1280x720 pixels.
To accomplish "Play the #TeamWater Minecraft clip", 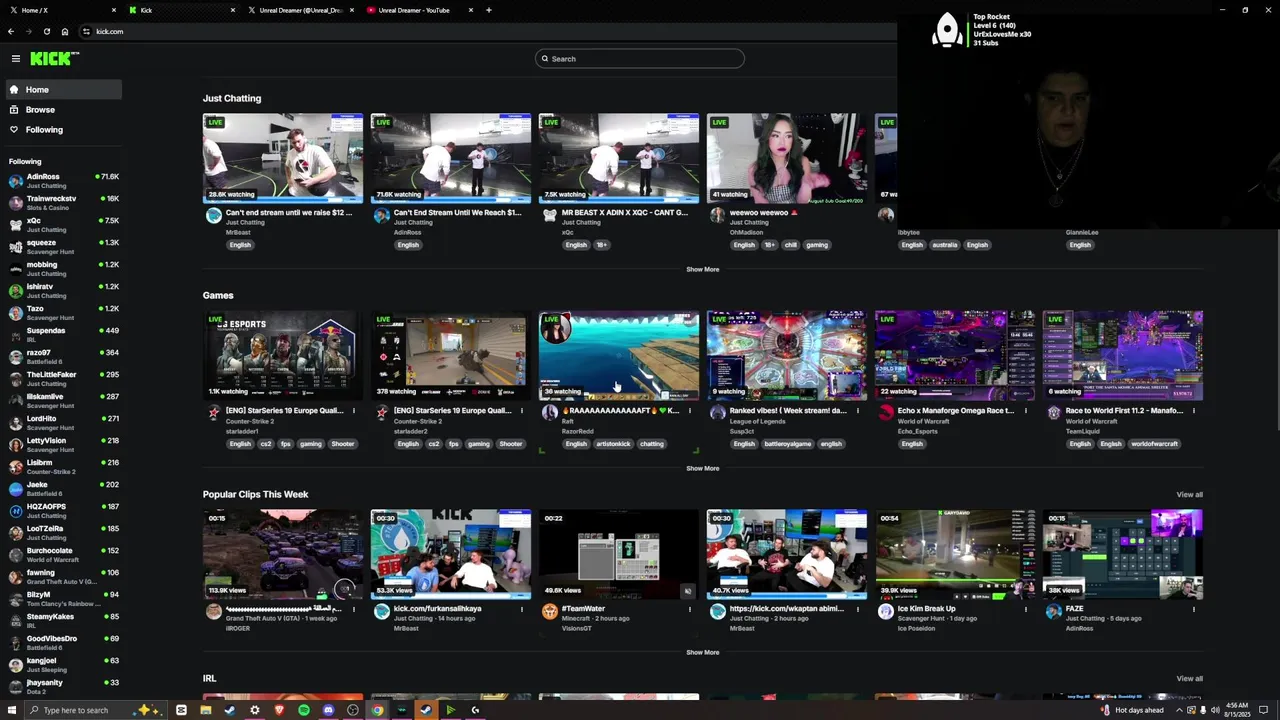I will click(x=619, y=554).
